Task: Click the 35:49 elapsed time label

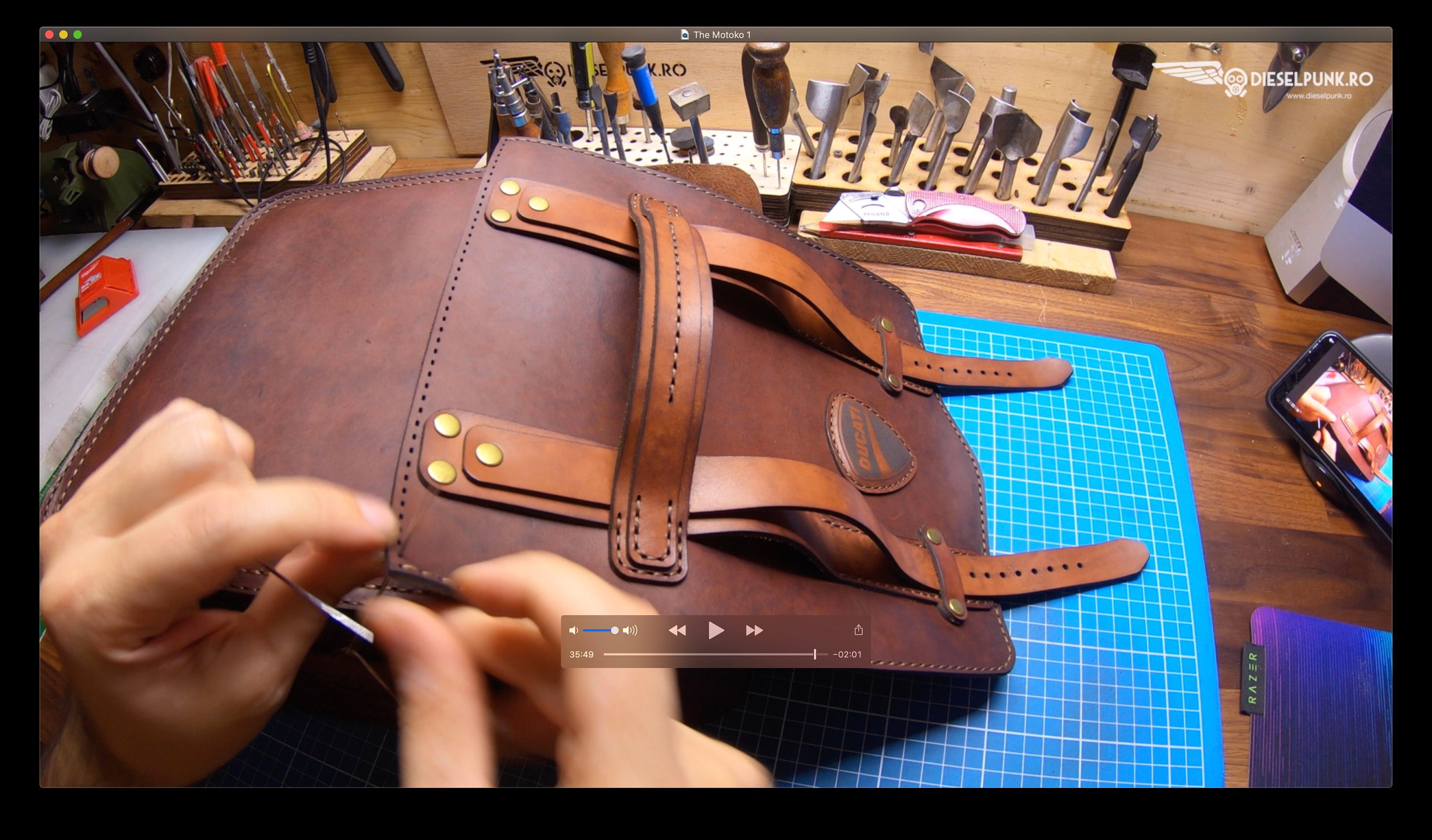Action: (x=581, y=654)
